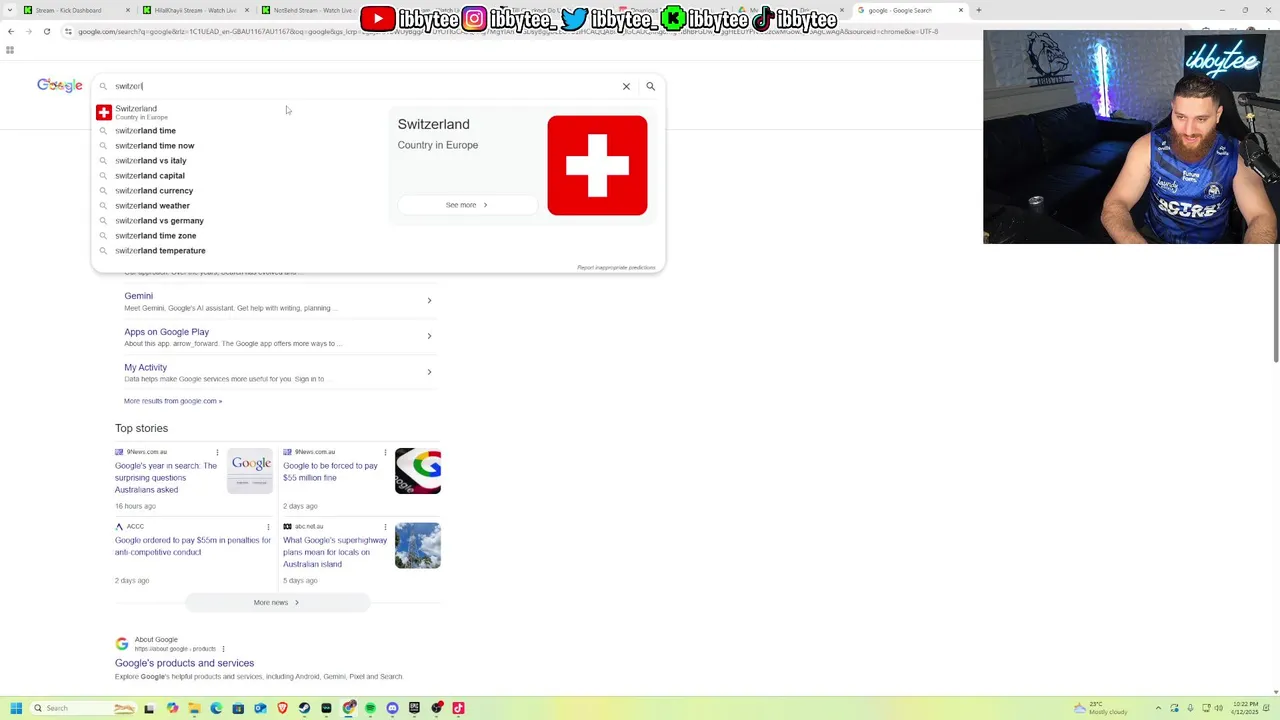Close the google - Google Search tab
The width and height of the screenshot is (1280, 720).
(961, 10)
